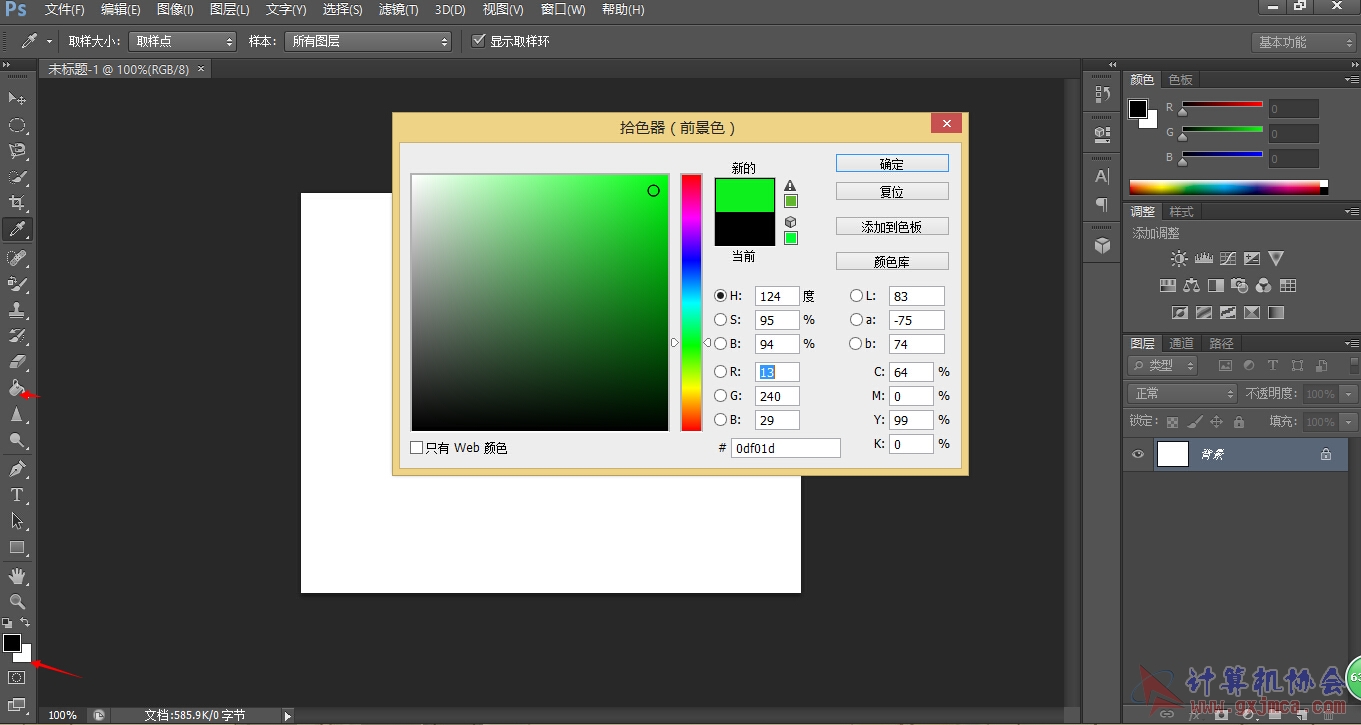
Task: Click the foreground color swatch in toolbar
Action: pyautogui.click(x=12, y=643)
